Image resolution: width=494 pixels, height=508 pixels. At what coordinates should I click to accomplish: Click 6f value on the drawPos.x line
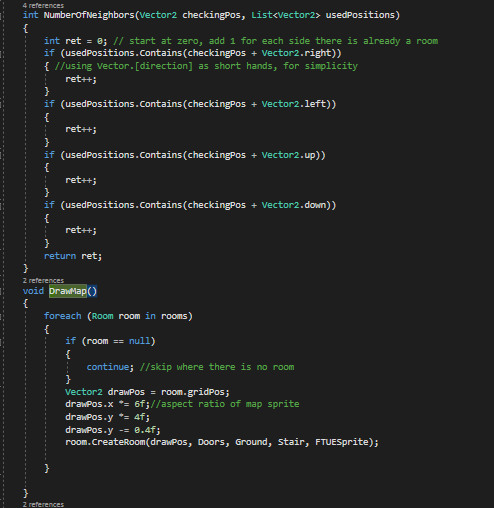[140, 404]
